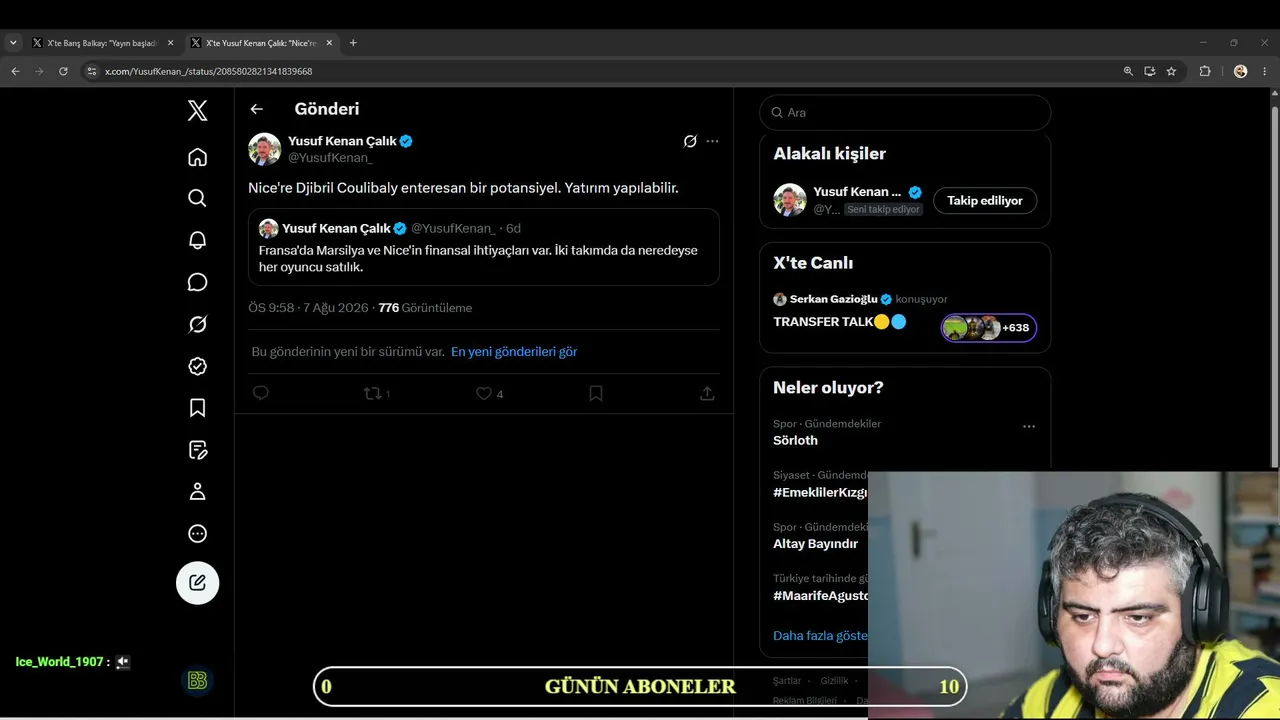Close the 'X'te Barış Balkay' tab

[170, 43]
